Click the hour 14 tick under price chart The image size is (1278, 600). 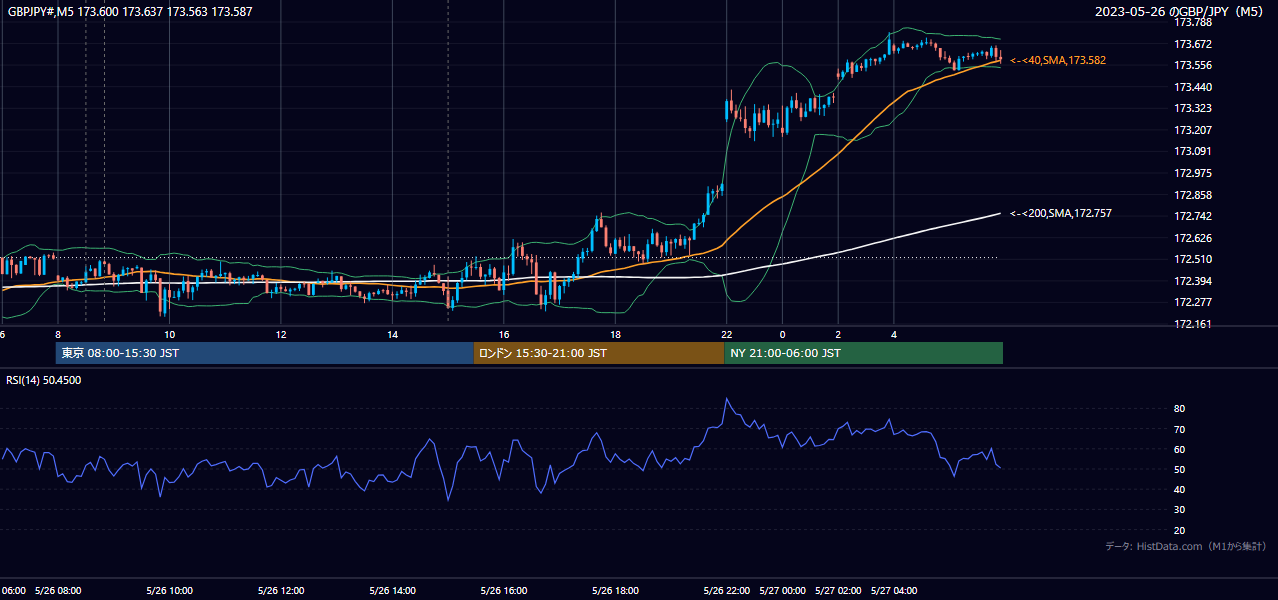(393, 335)
